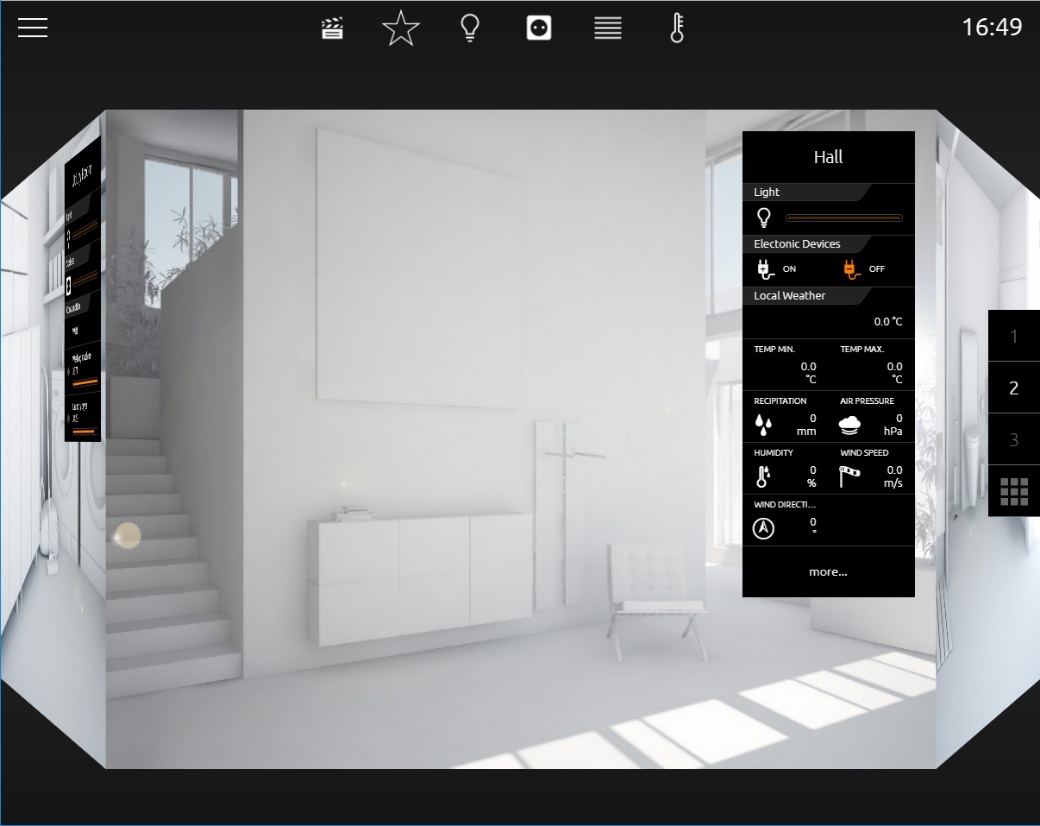This screenshot has width=1040, height=826.
Task: Open the scenes clapperboard icon
Action: [x=332, y=29]
